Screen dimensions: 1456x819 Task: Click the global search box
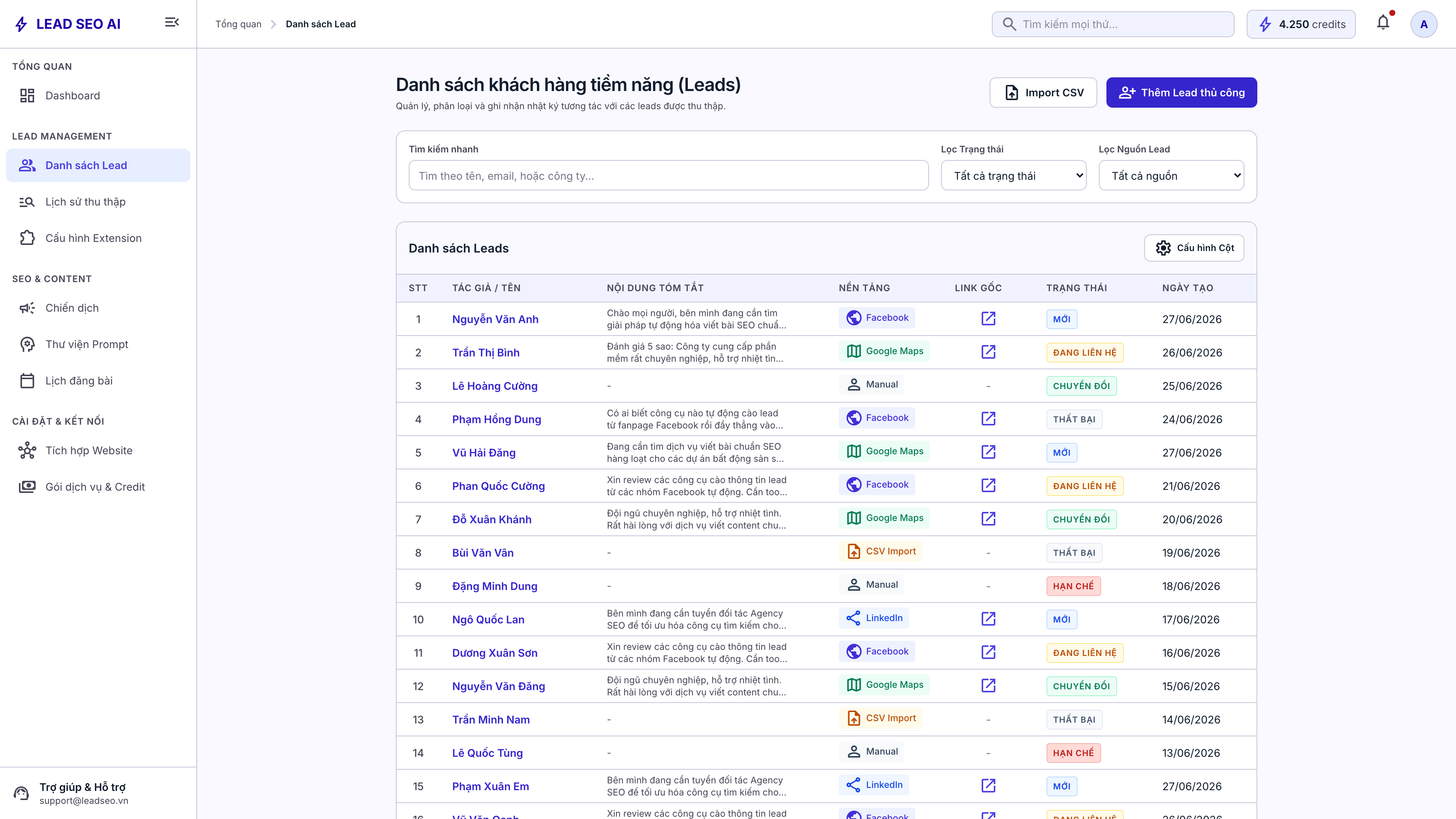point(1112,24)
